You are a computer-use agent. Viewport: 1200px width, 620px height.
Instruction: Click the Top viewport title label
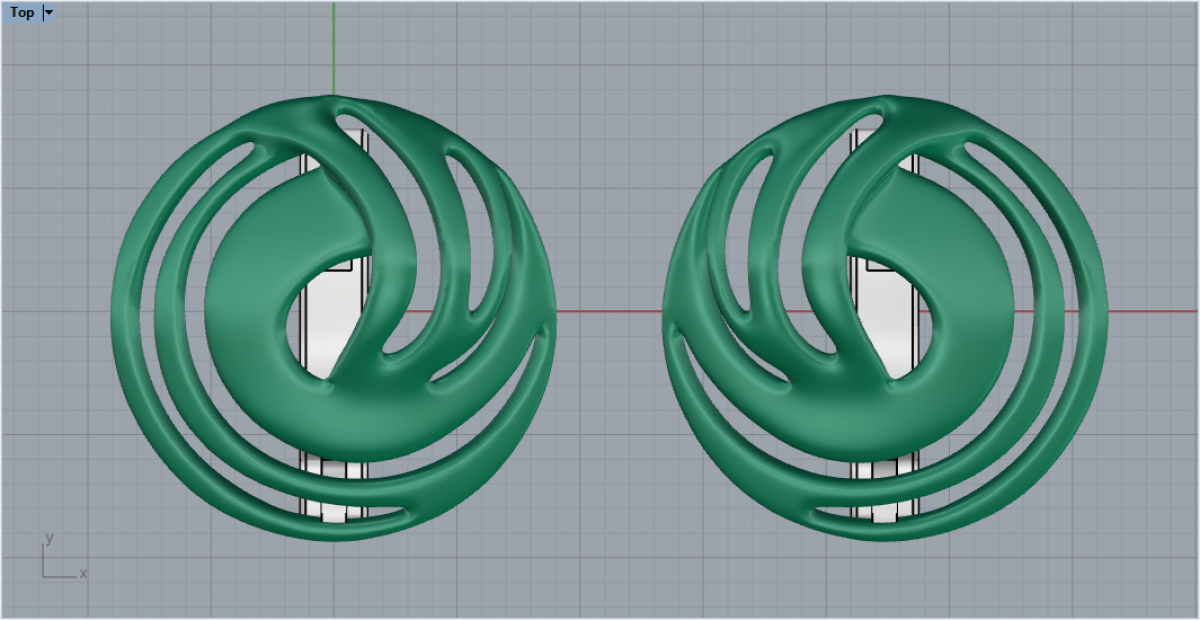coord(22,13)
